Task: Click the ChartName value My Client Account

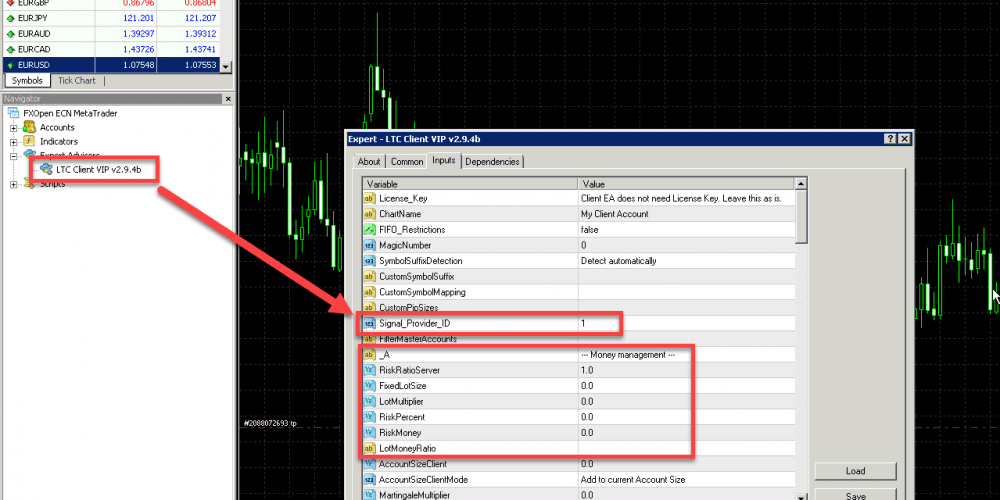Action: pos(615,214)
